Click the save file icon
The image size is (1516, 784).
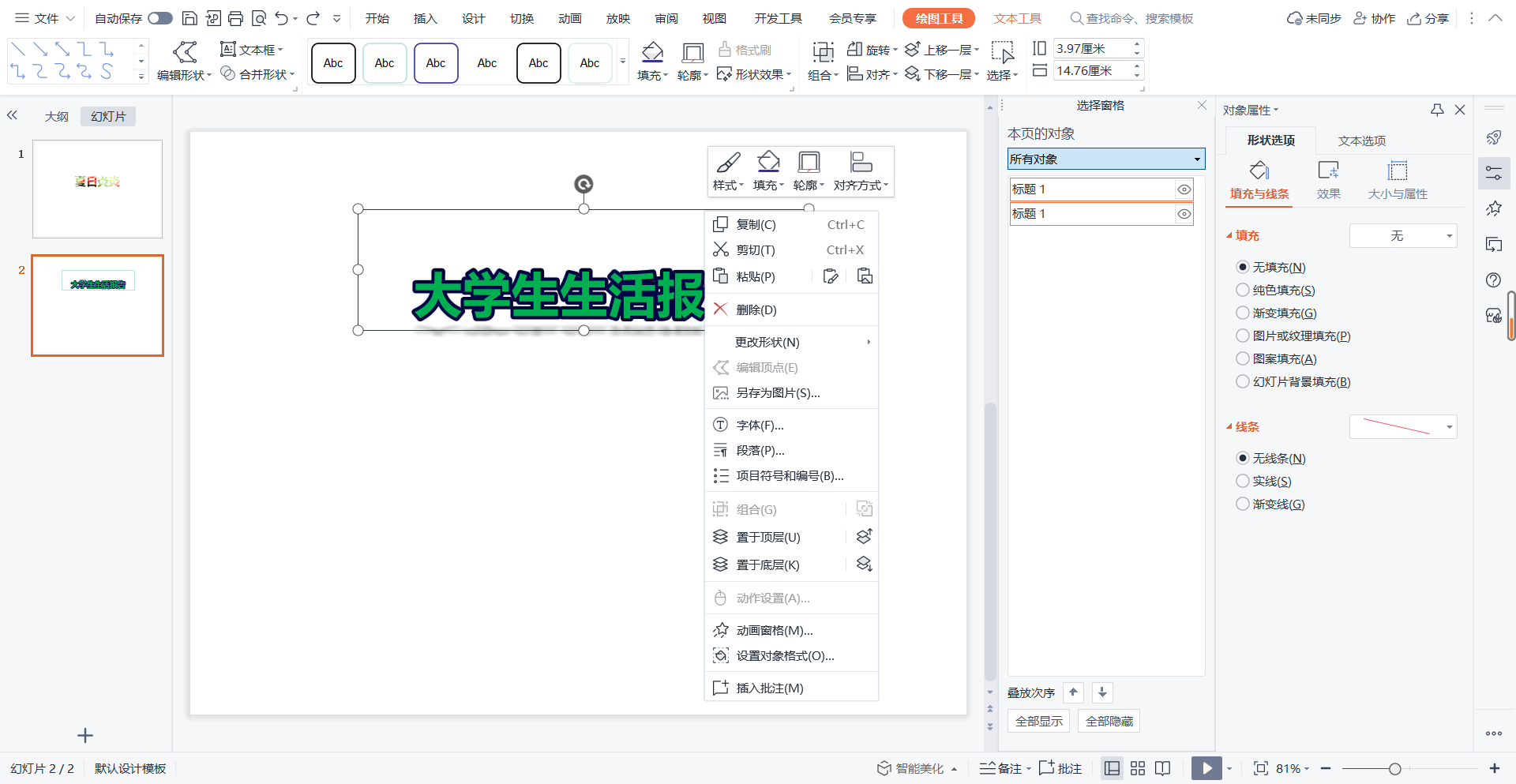coord(189,18)
